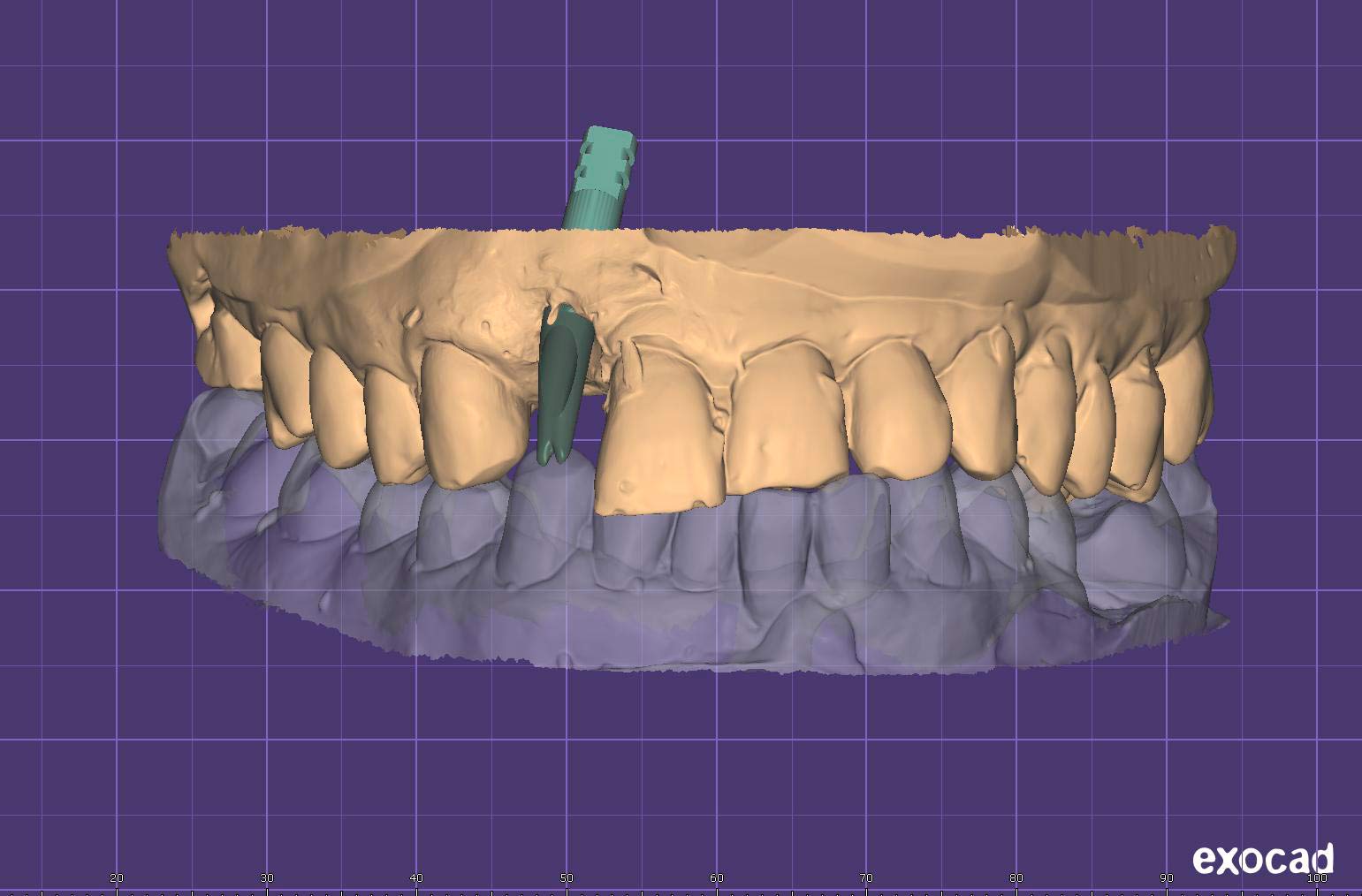Viewport: 1362px width, 896px height.
Task: Click the ruler label "90"
Action: pyautogui.click(x=1167, y=878)
